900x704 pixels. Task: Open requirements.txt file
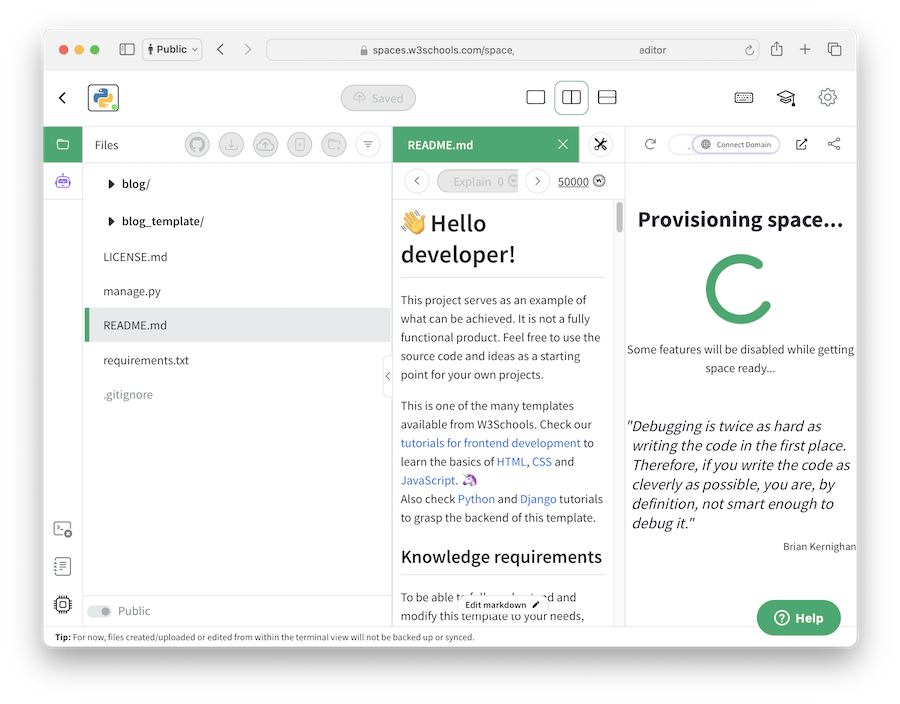click(x=146, y=360)
